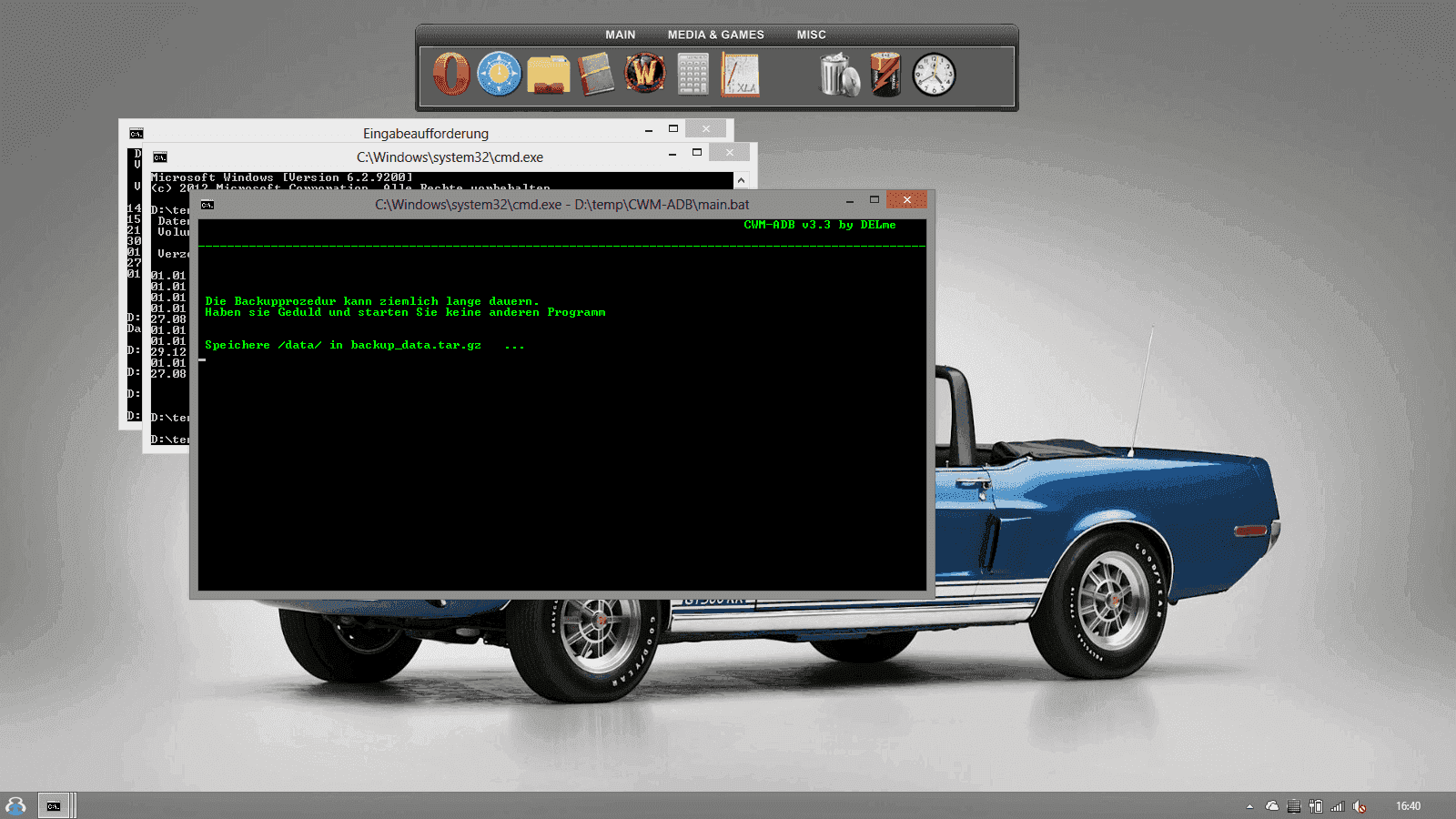Image resolution: width=1456 pixels, height=819 pixels.
Task: Maximize the main.bat cmd window
Action: pyautogui.click(x=875, y=199)
